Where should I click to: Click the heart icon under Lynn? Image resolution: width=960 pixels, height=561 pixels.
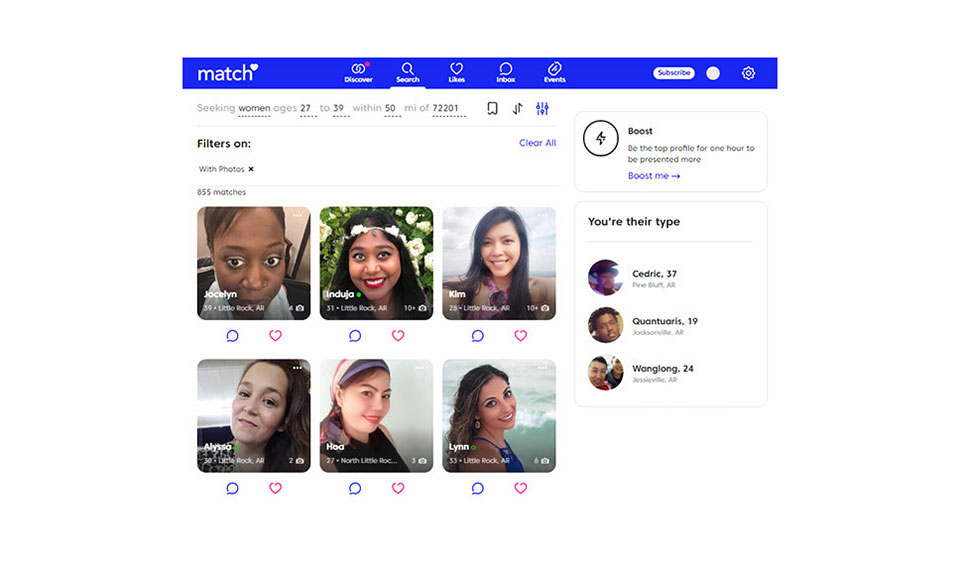(x=520, y=488)
